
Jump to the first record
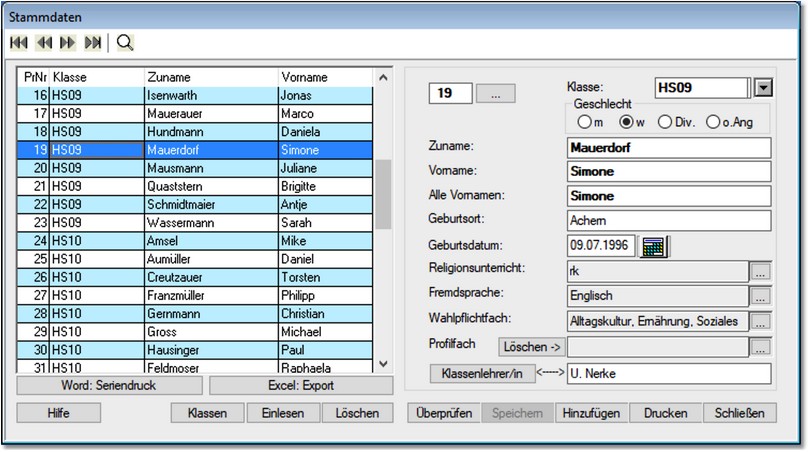19,43
